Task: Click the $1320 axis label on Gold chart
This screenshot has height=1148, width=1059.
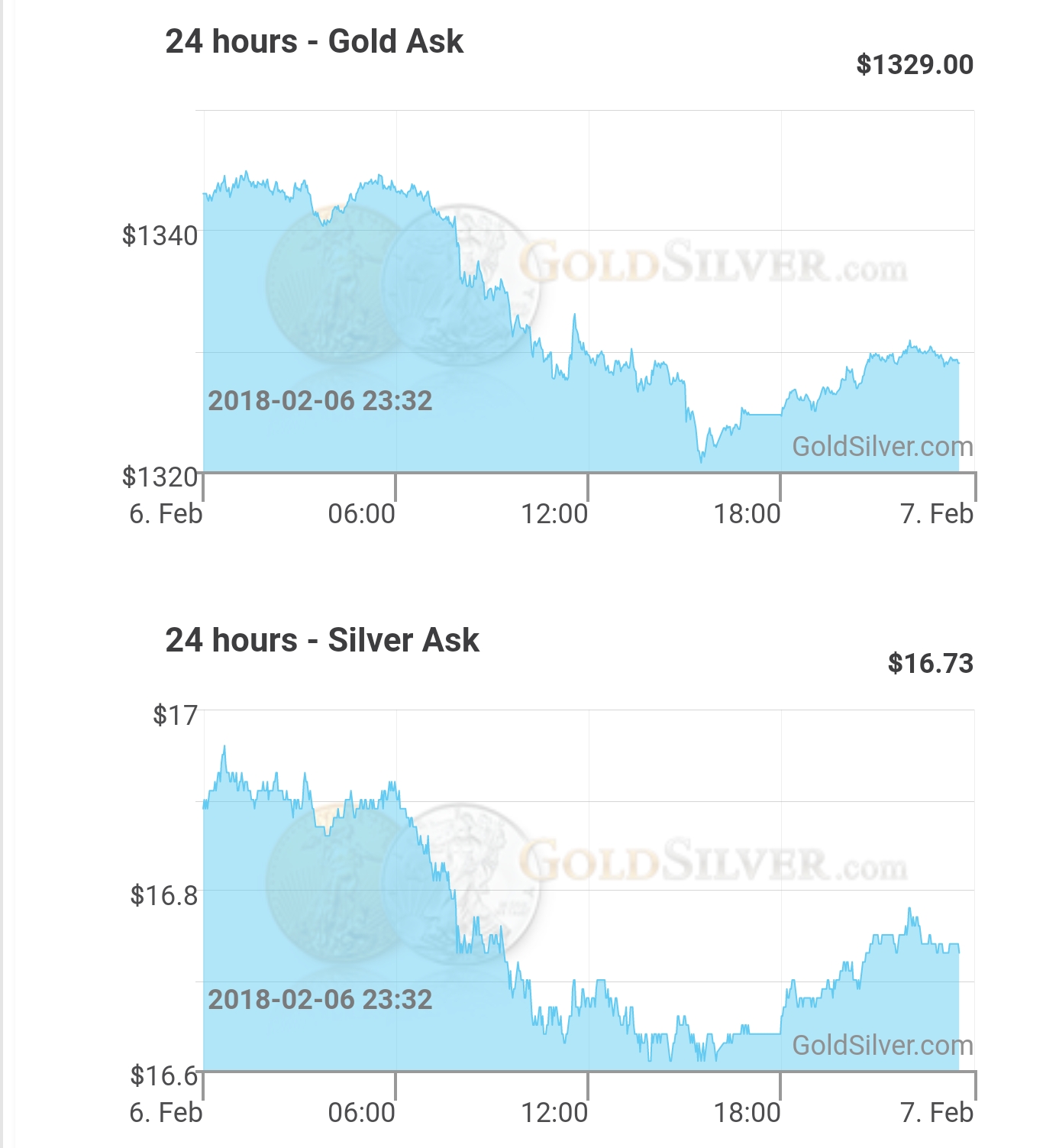Action: [160, 477]
